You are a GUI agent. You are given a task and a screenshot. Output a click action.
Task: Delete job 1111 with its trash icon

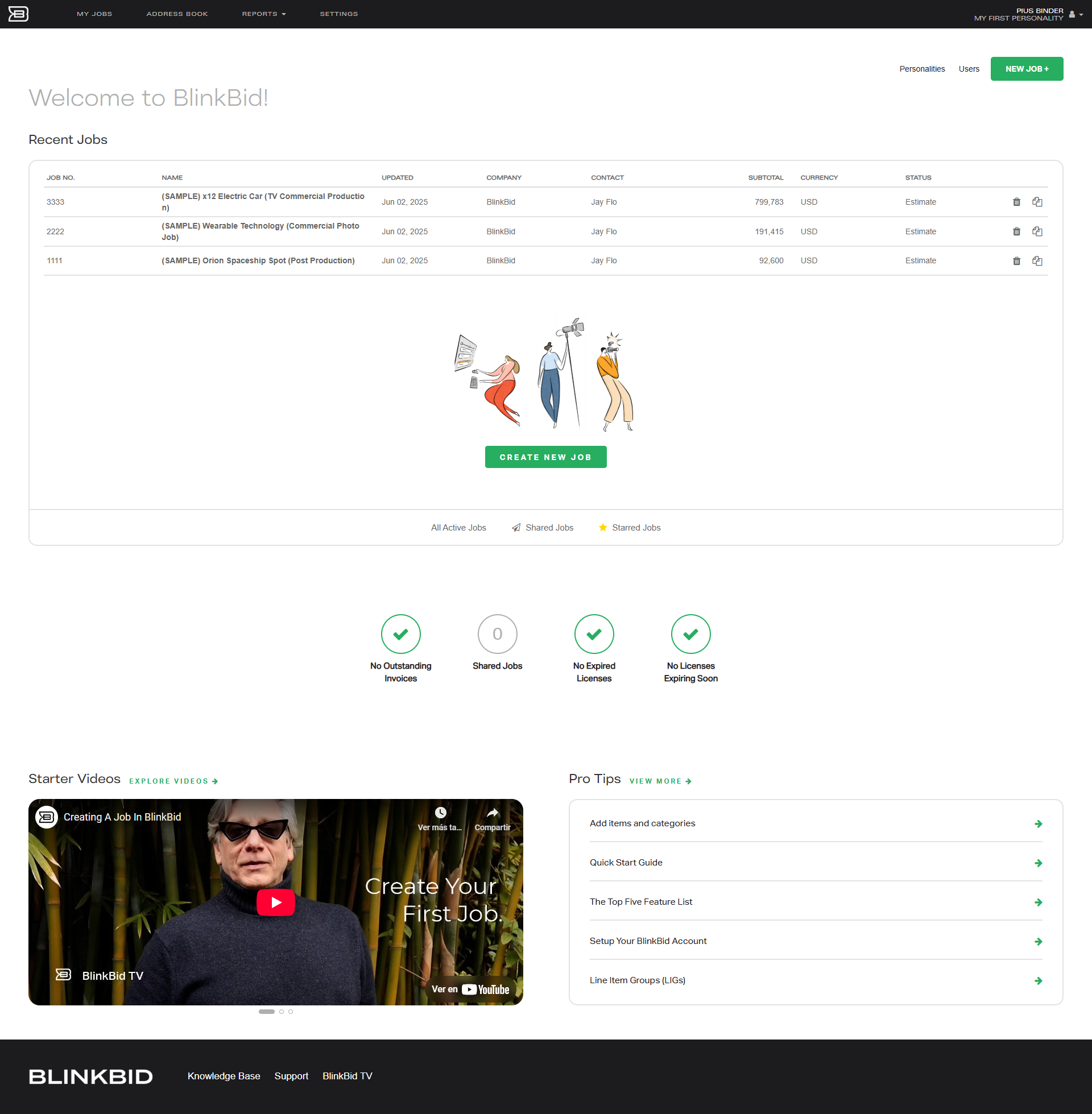tap(1016, 261)
